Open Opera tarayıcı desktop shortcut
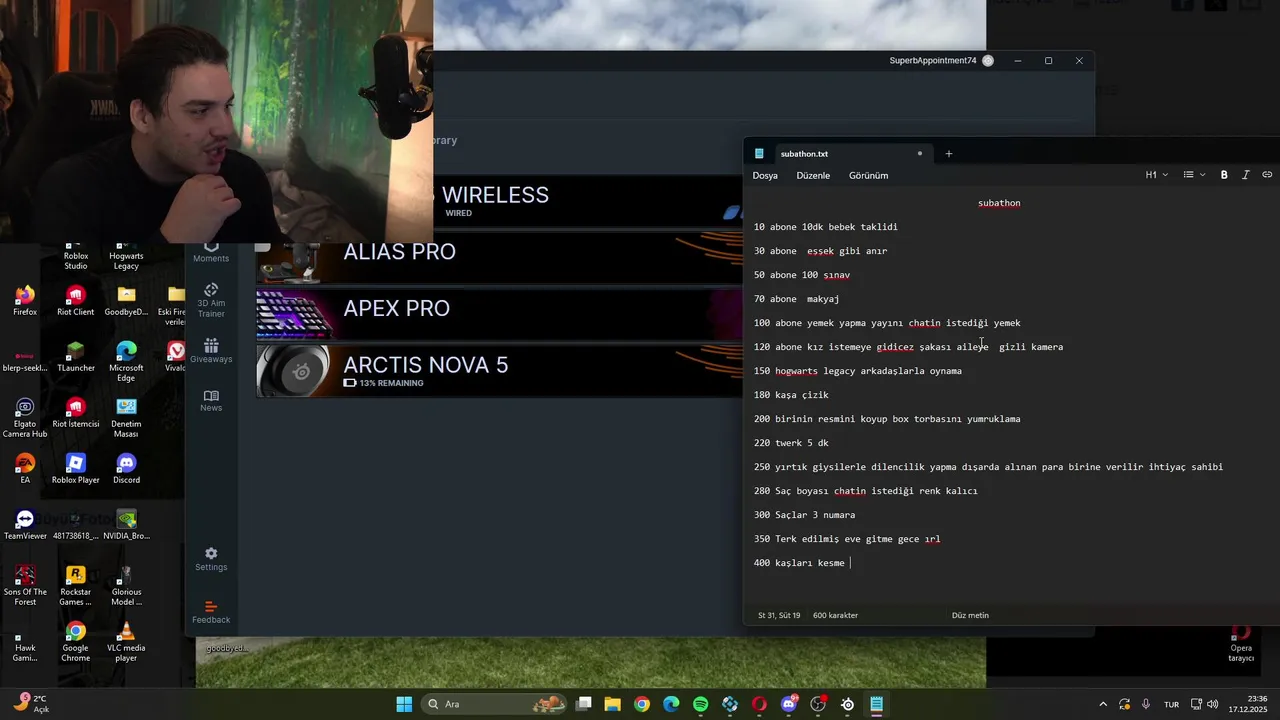 (x=1241, y=642)
